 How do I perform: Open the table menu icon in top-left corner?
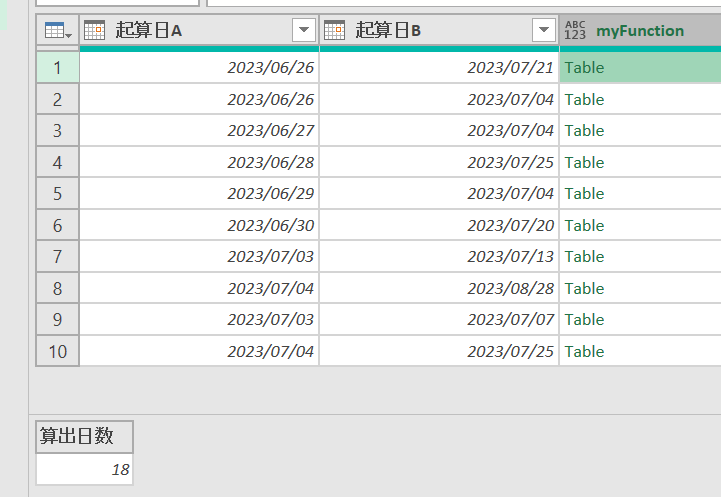57,31
